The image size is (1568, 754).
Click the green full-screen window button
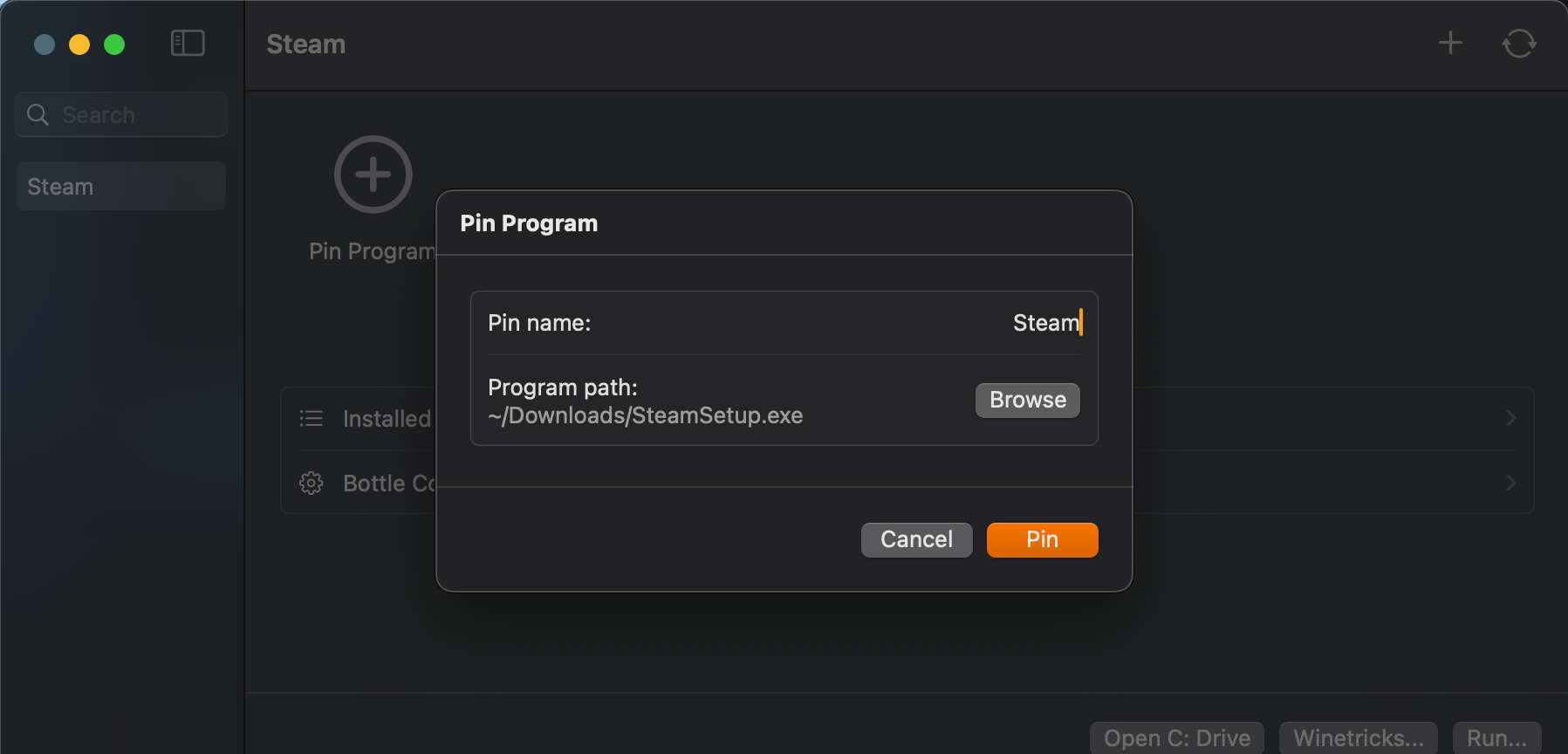(114, 45)
